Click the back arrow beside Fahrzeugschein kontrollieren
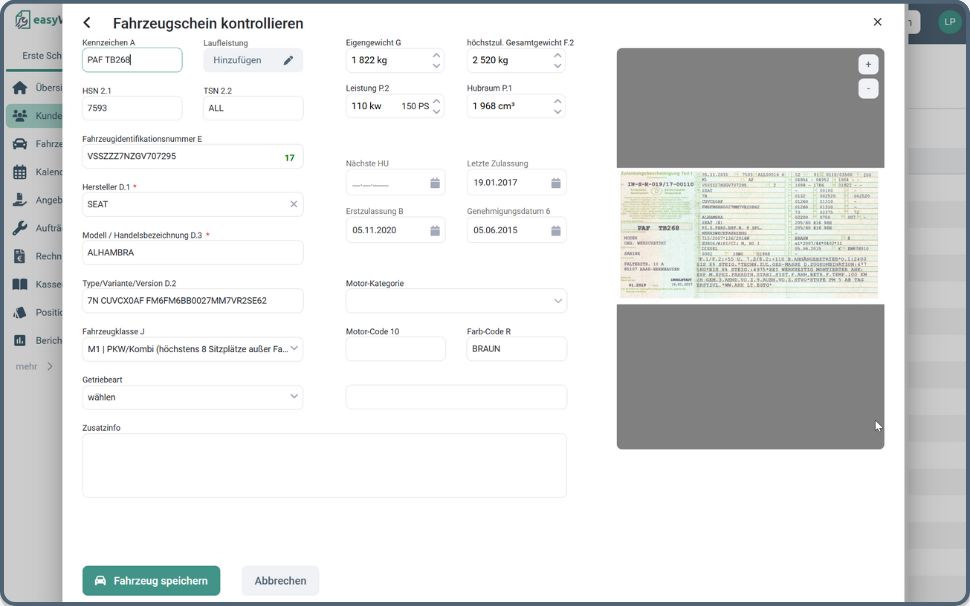The image size is (970, 606). [x=87, y=23]
